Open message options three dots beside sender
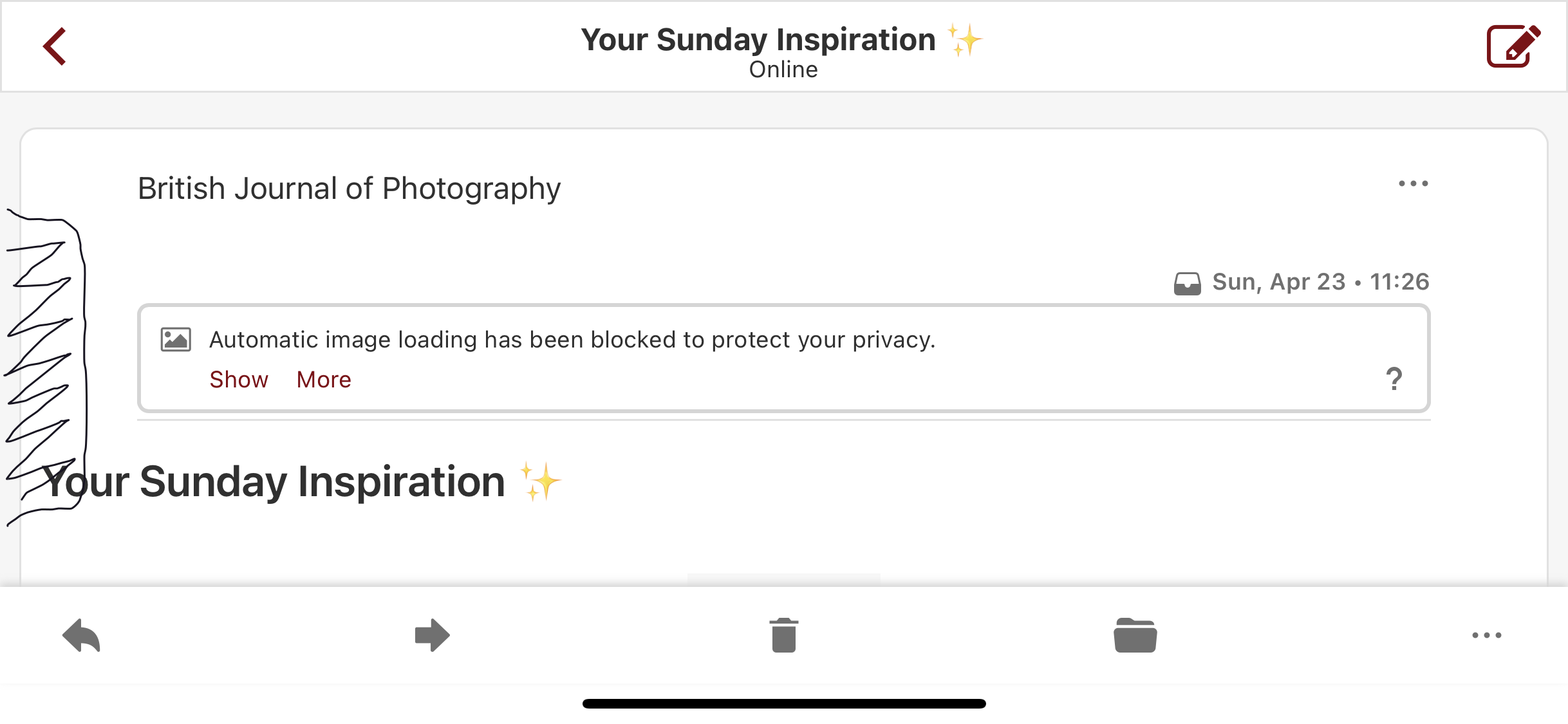The image size is (1568, 724). (x=1414, y=184)
